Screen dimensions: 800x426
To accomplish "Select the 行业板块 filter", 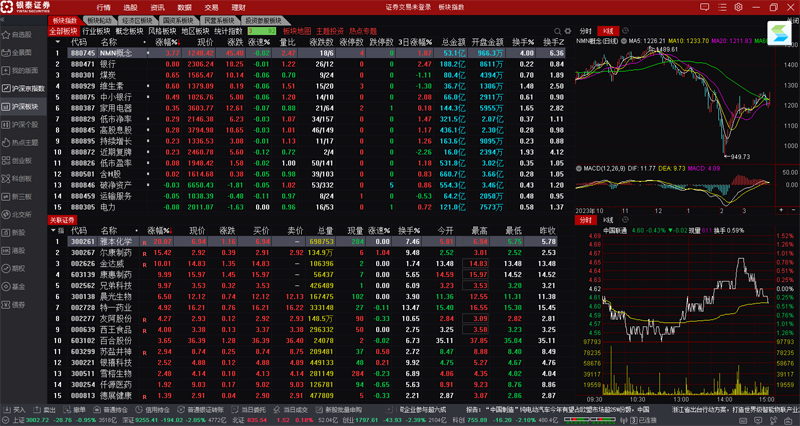I will (x=96, y=31).
